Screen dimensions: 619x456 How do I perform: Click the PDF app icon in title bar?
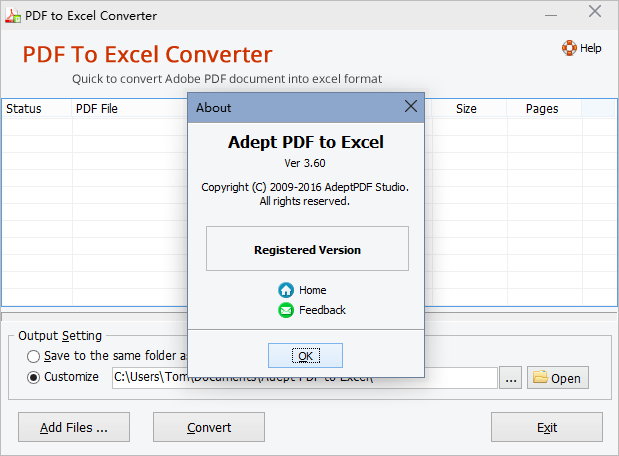coord(13,15)
